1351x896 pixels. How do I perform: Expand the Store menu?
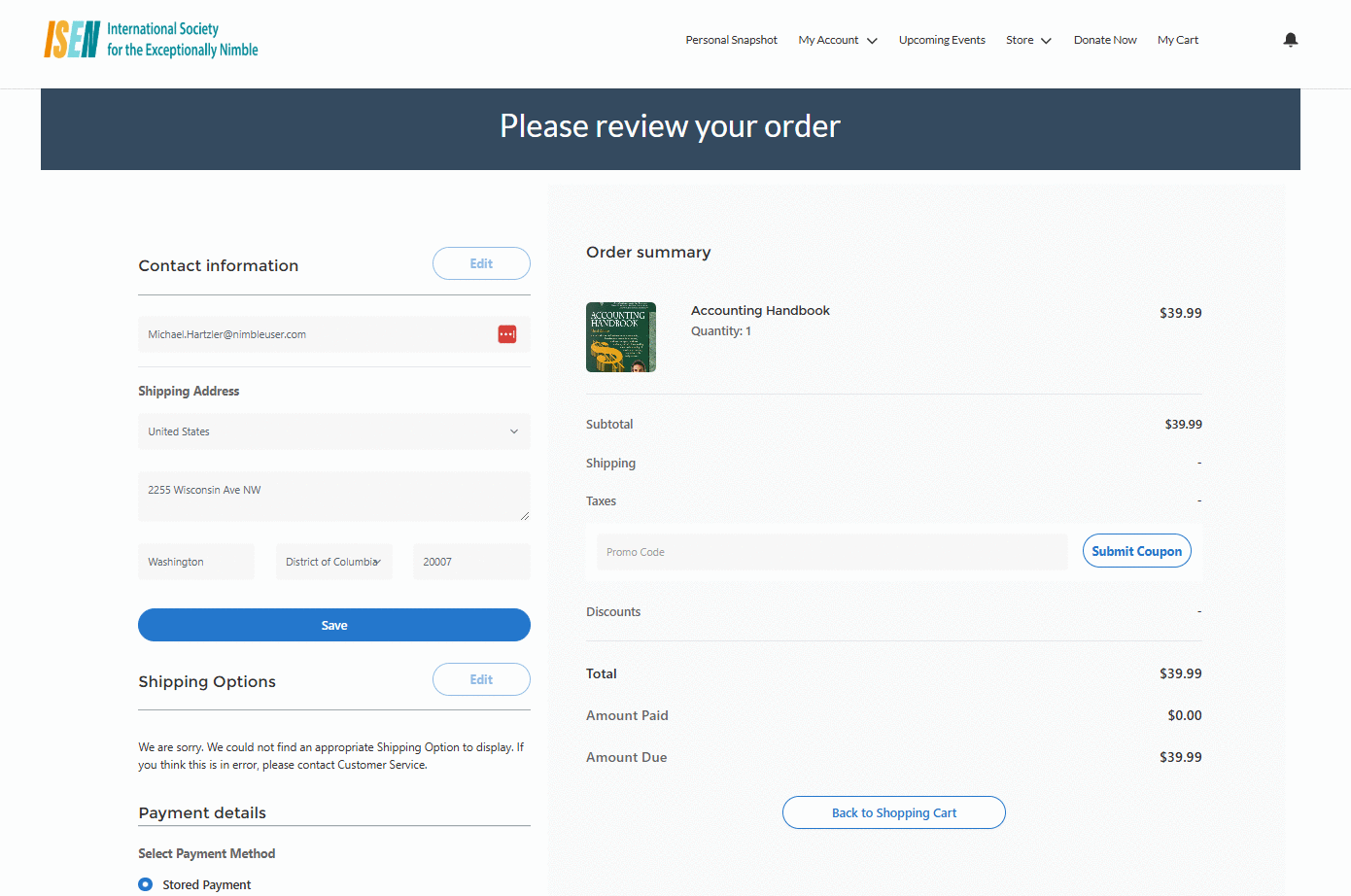tap(1028, 40)
